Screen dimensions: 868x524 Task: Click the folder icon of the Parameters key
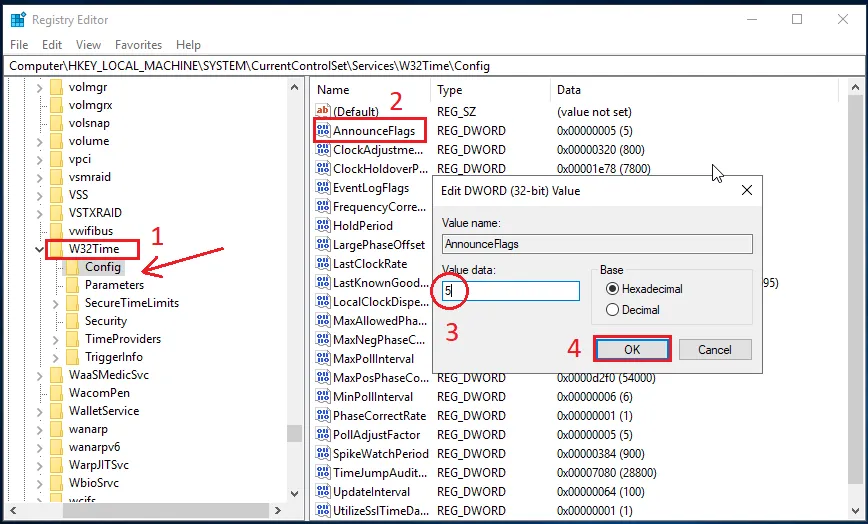[72, 285]
